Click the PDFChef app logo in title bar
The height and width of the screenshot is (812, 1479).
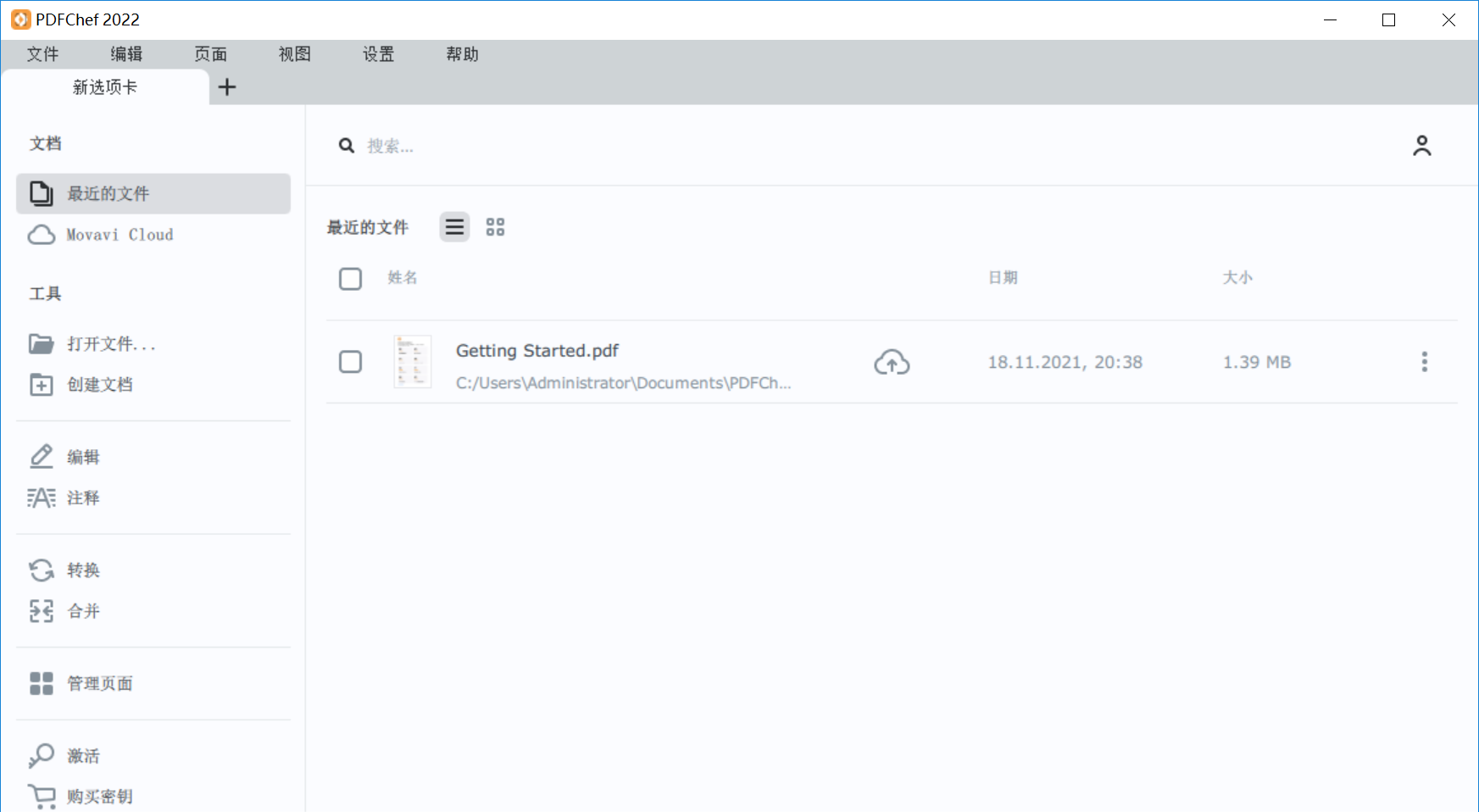coord(20,19)
